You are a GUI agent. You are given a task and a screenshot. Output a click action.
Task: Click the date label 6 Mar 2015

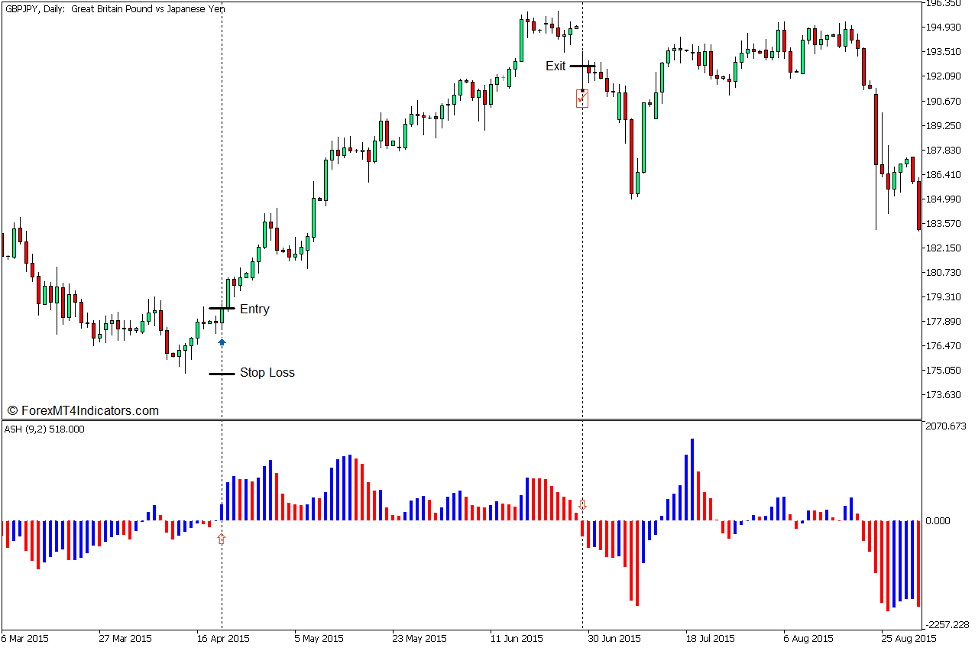pyautogui.click(x=26, y=635)
